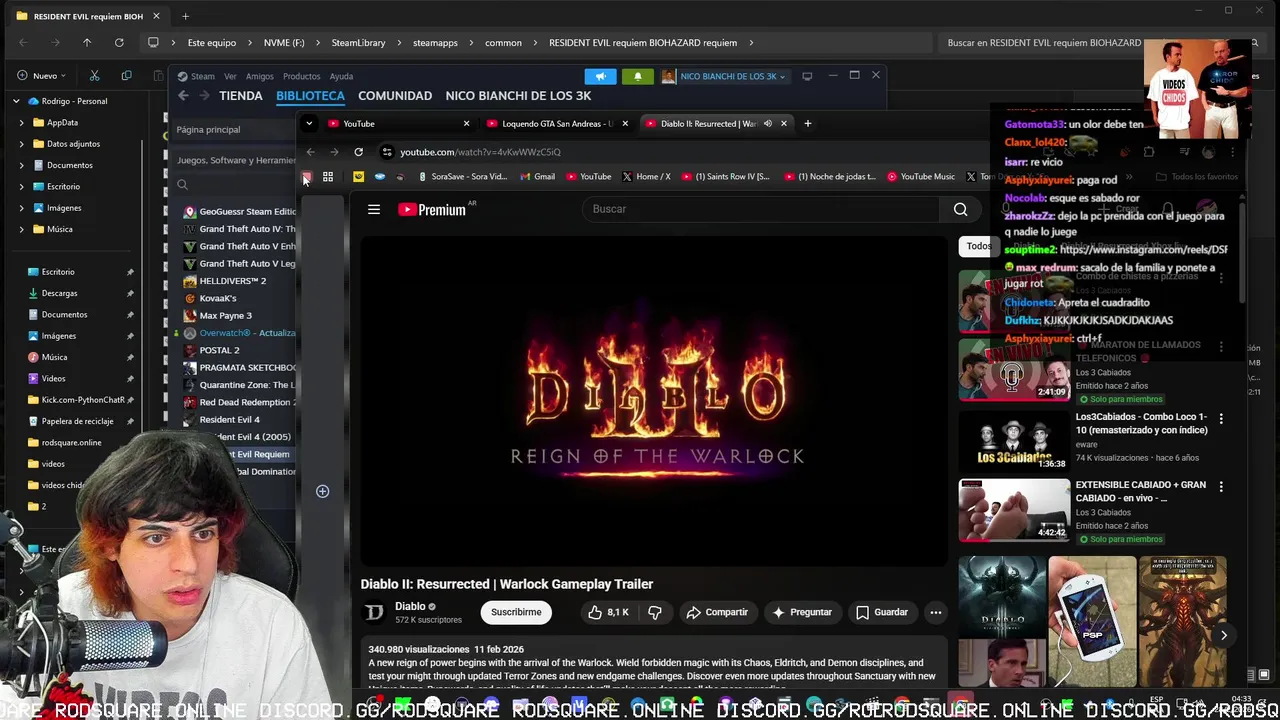Screen dimensions: 1280x720
Task: Click Preguntar button under the video
Action: pyautogui.click(x=804, y=612)
